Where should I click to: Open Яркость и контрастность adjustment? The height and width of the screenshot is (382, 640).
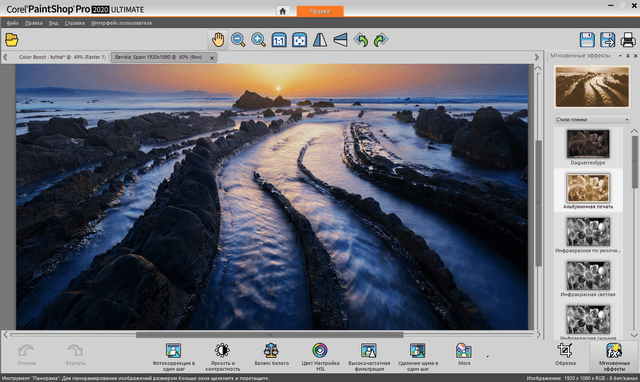pyautogui.click(x=222, y=356)
